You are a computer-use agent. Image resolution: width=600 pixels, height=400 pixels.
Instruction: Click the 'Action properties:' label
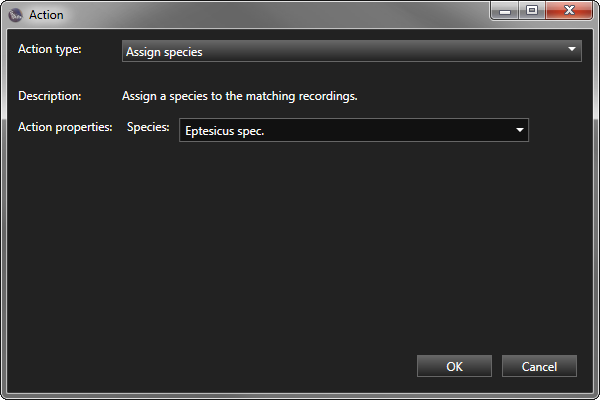pos(65,127)
